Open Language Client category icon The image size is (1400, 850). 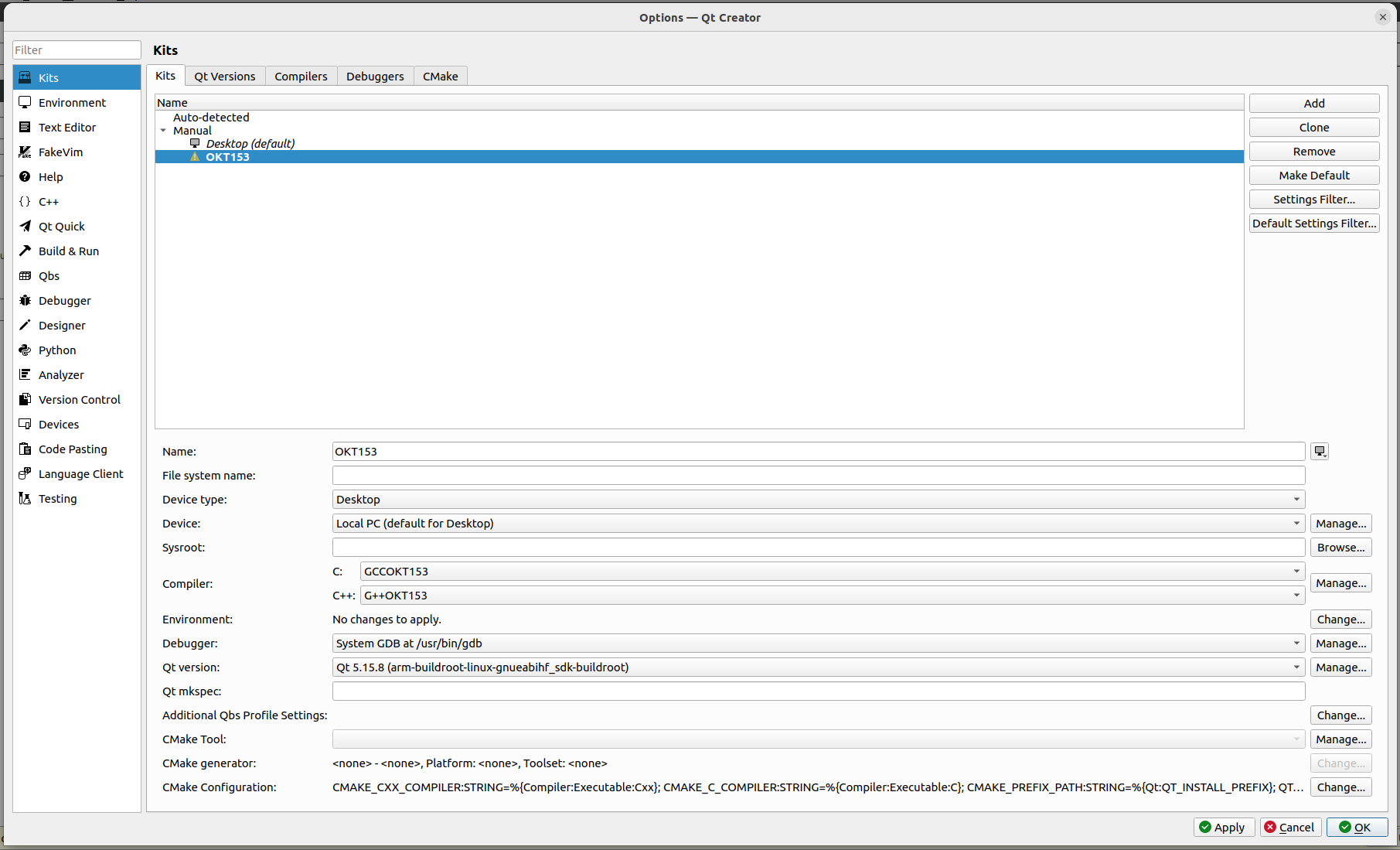point(25,473)
